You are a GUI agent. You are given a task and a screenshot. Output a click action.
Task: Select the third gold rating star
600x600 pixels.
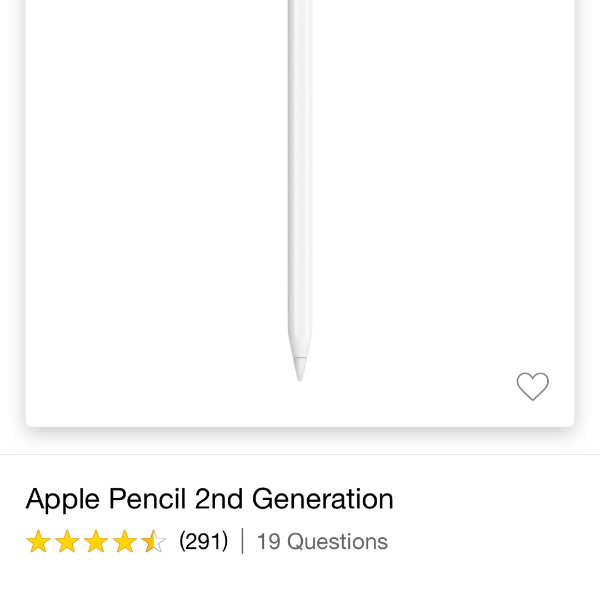(x=96, y=541)
